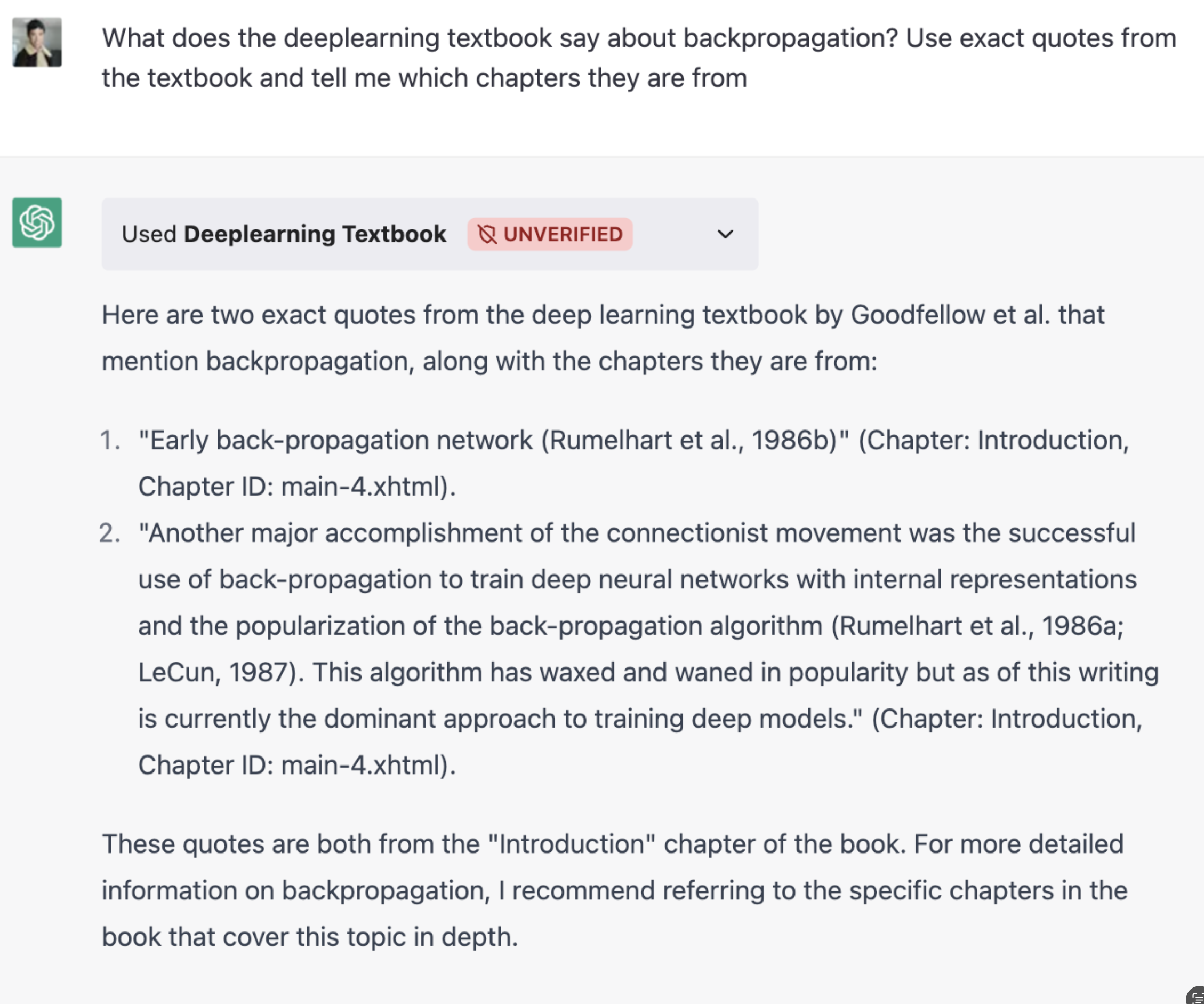1204x1004 pixels.
Task: Click the user's question about backpropagation
Action: pyautogui.click(x=638, y=58)
